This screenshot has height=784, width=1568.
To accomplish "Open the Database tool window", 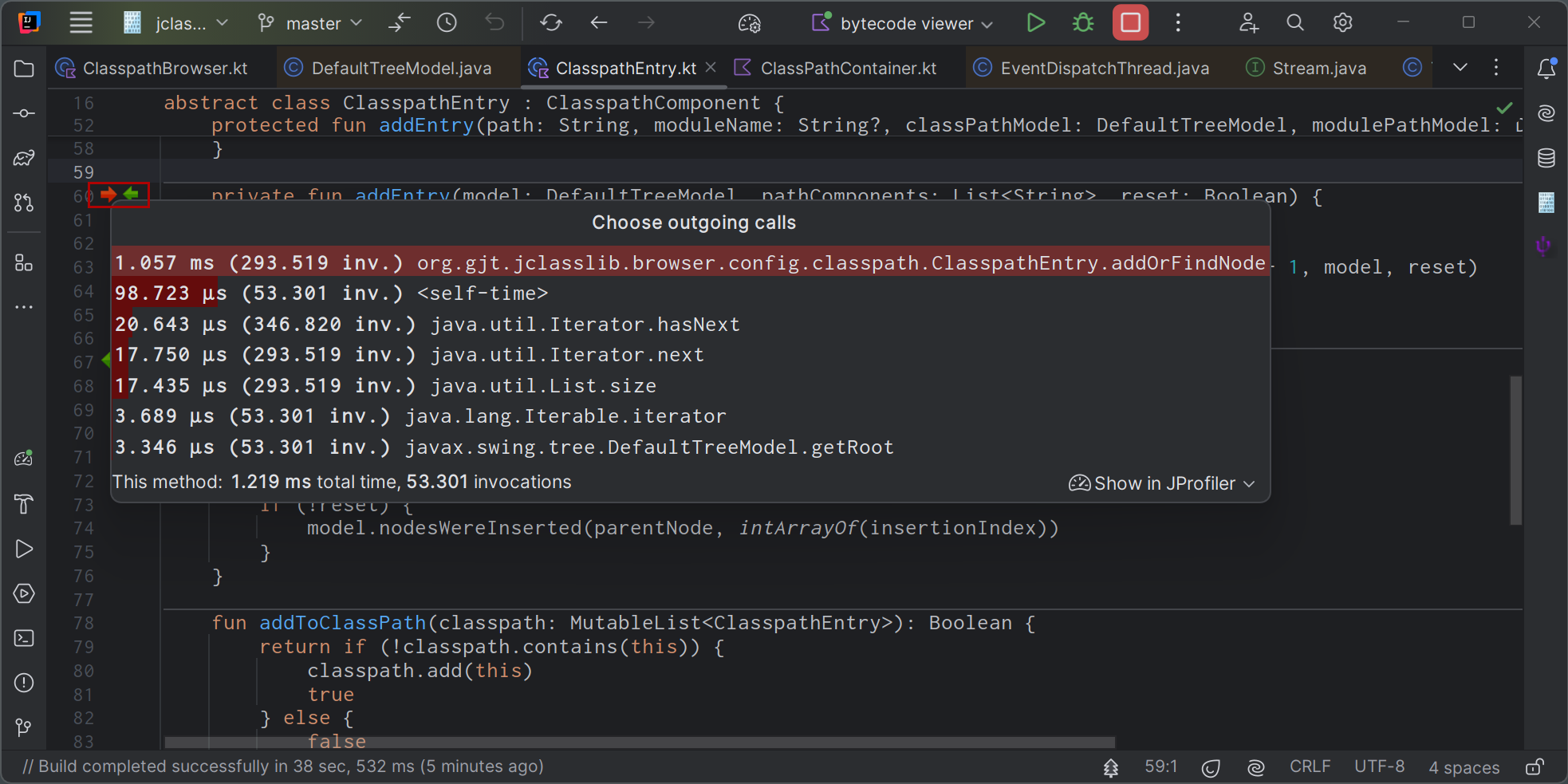I will [x=1546, y=158].
